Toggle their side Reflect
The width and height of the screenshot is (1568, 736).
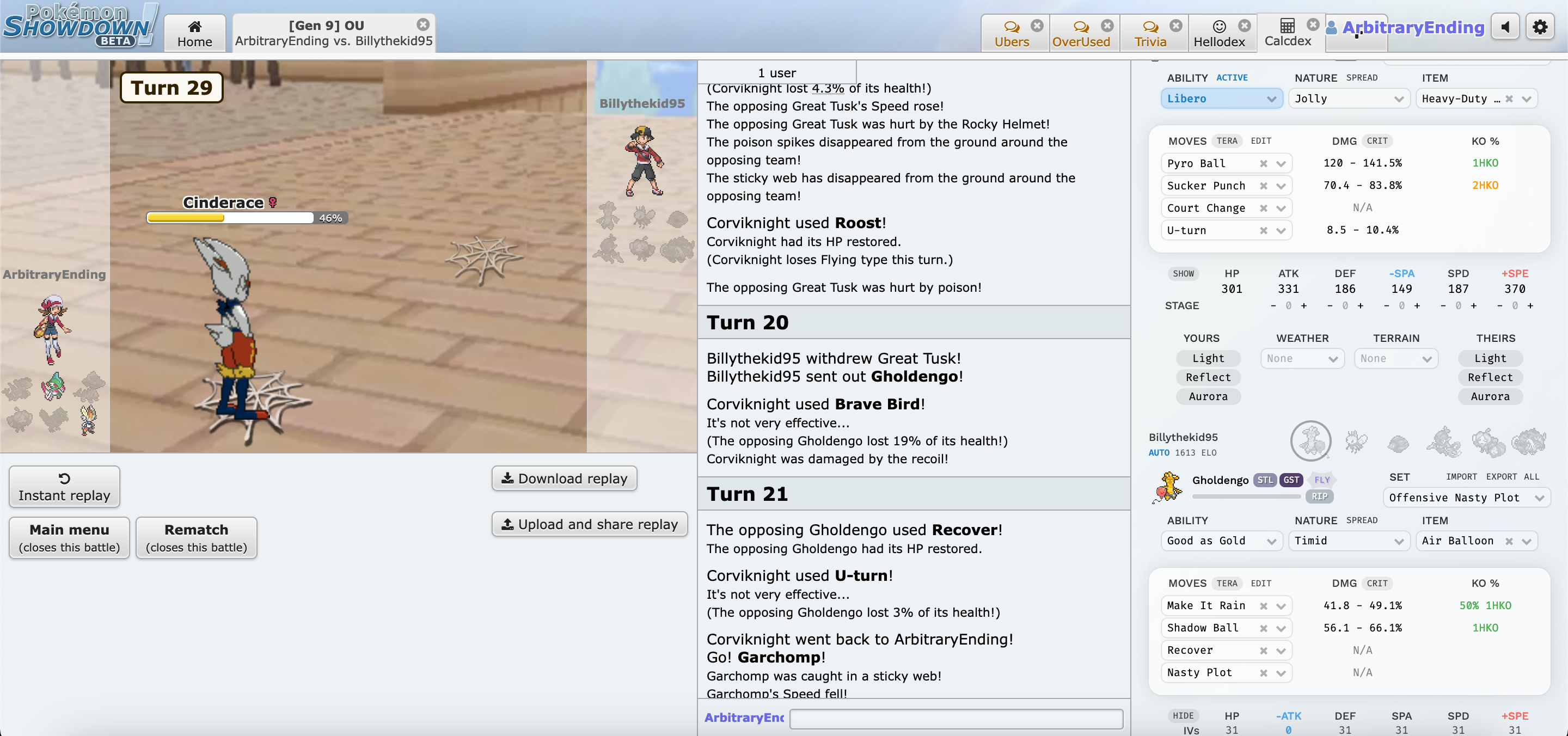1490,377
